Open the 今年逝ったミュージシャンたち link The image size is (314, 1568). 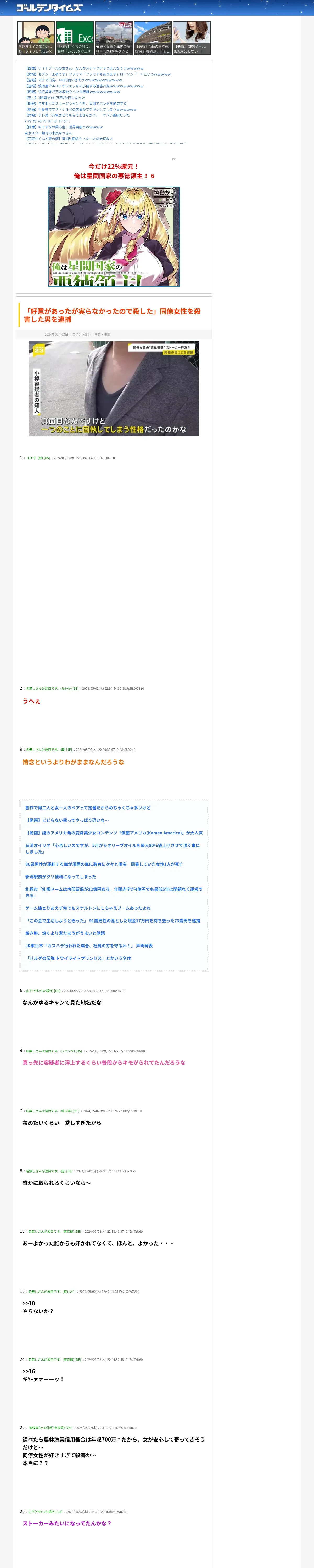(x=76, y=103)
